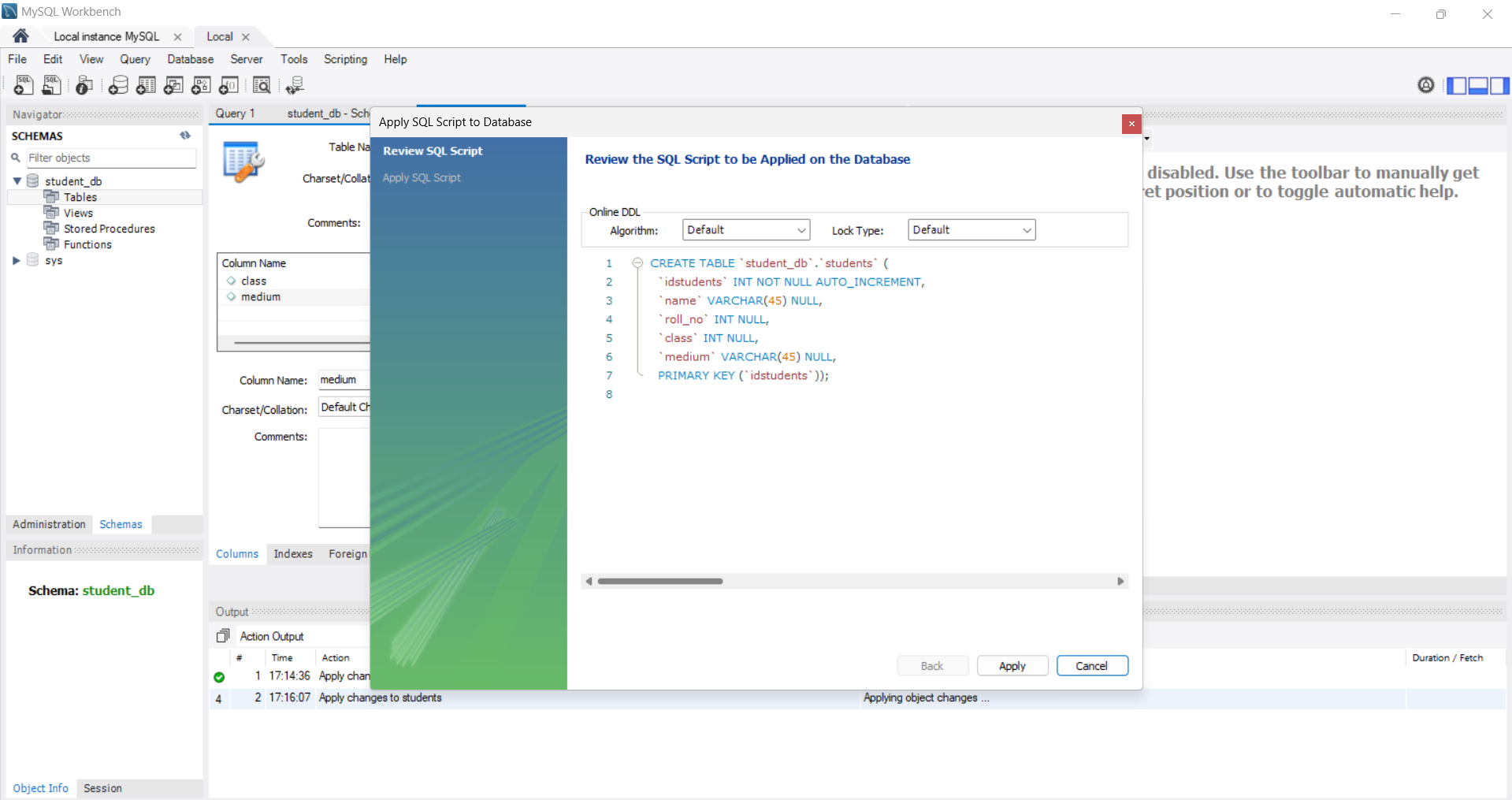Switch to the Session tab
The image size is (1512, 800).
click(x=102, y=788)
